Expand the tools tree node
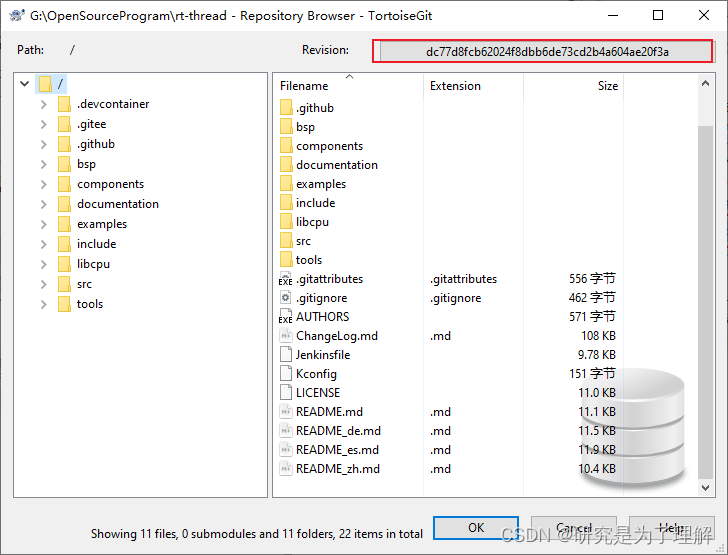This screenshot has width=728, height=555. pos(44,304)
